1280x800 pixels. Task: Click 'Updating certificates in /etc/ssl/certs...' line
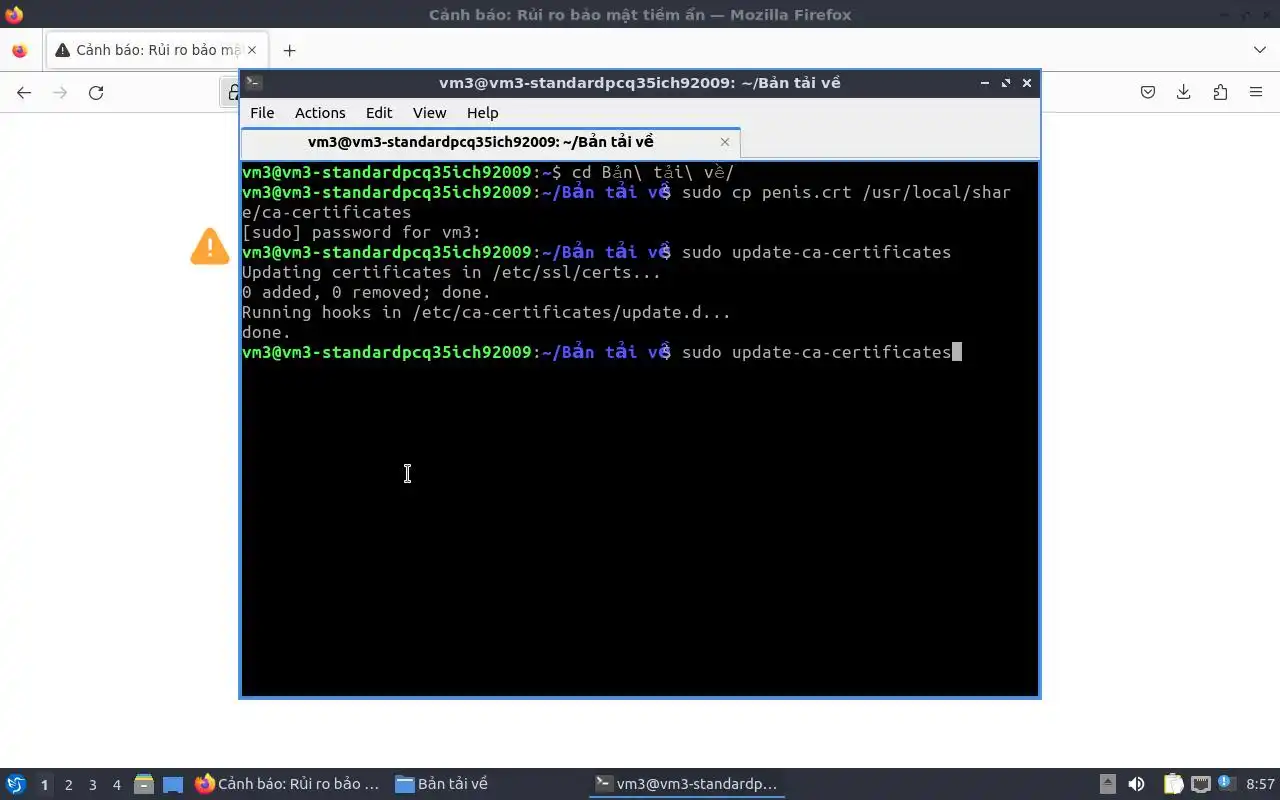[x=451, y=272]
